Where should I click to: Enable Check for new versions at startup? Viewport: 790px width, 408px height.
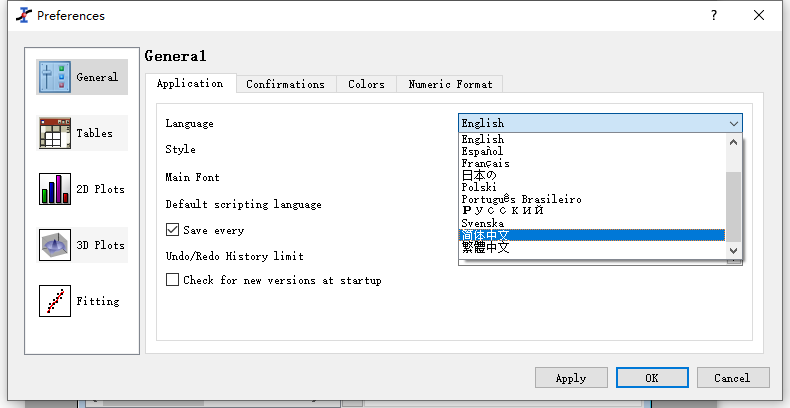click(x=173, y=280)
